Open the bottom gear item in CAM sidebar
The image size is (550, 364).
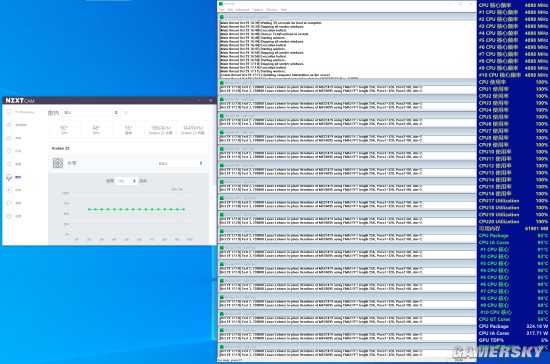(x=9, y=216)
